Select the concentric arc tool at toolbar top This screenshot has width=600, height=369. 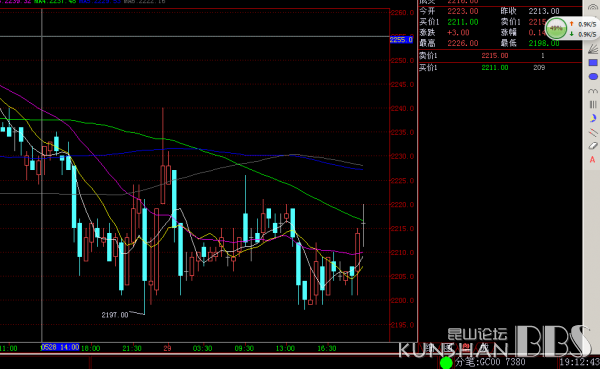[x=593, y=7]
